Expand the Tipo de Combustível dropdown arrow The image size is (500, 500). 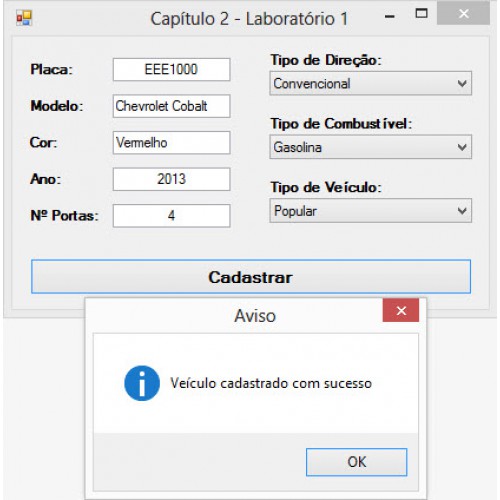(462, 147)
